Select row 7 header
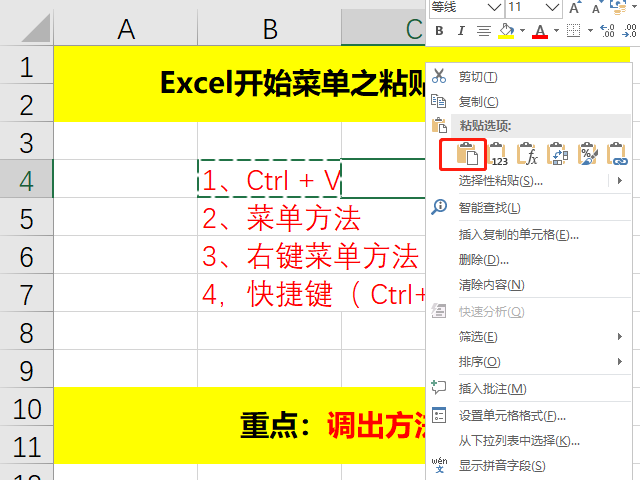The width and height of the screenshot is (640, 480). (27, 293)
